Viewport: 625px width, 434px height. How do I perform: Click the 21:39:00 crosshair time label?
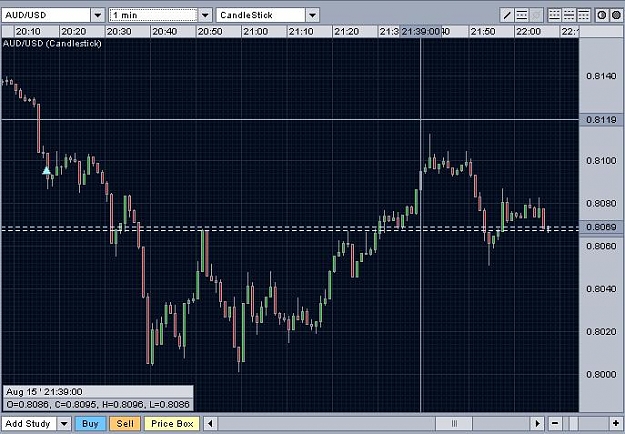(421, 31)
